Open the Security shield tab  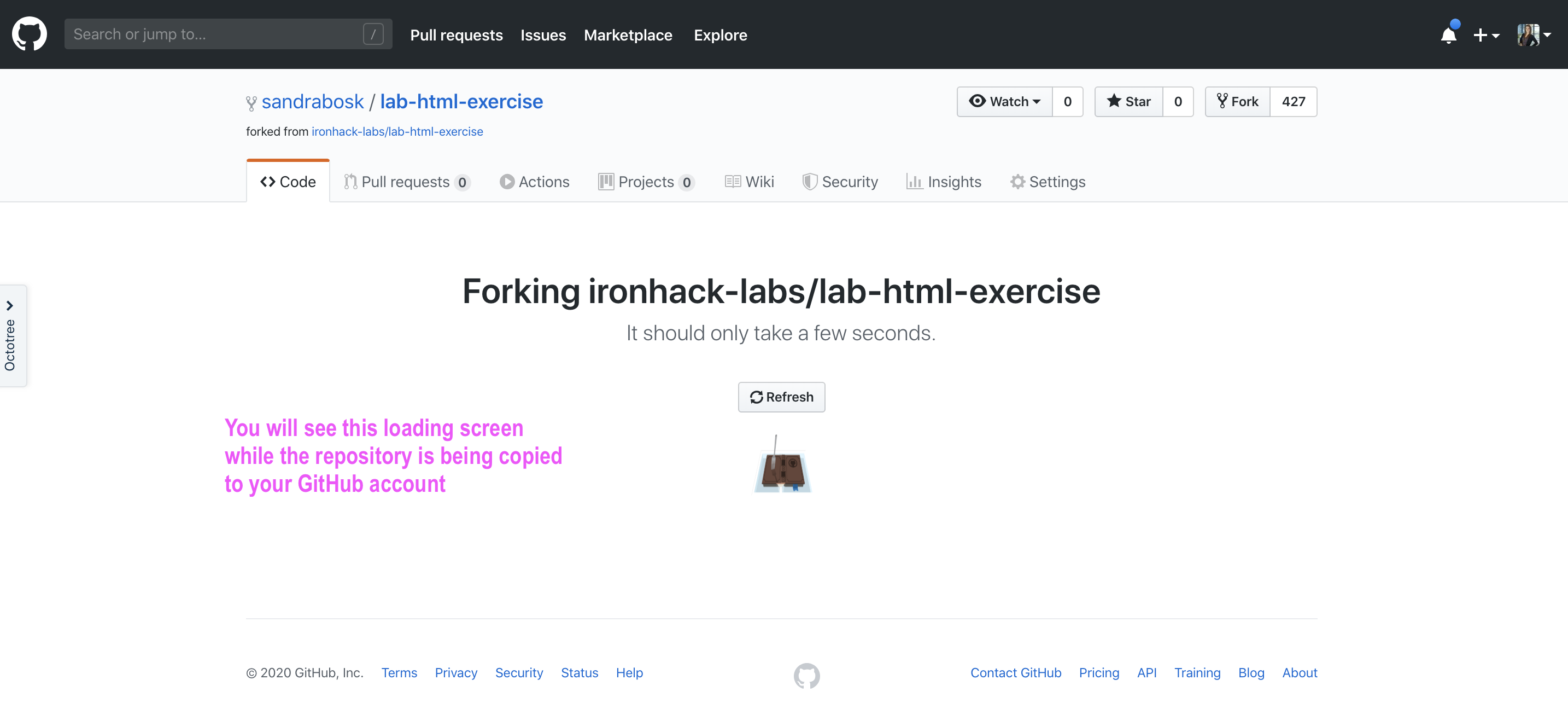point(839,182)
